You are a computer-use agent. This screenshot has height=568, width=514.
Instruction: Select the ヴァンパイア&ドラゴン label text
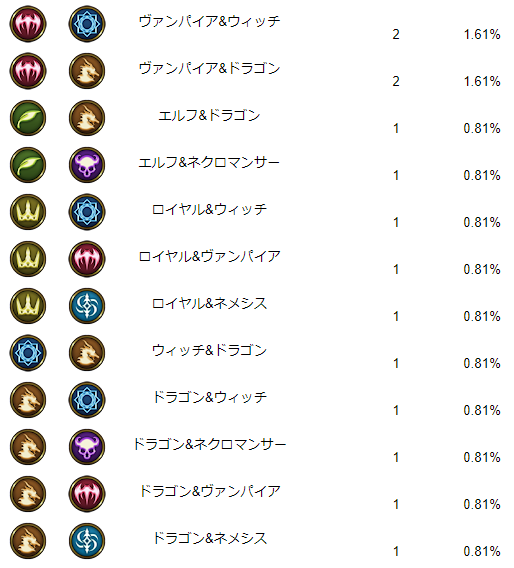tap(209, 68)
